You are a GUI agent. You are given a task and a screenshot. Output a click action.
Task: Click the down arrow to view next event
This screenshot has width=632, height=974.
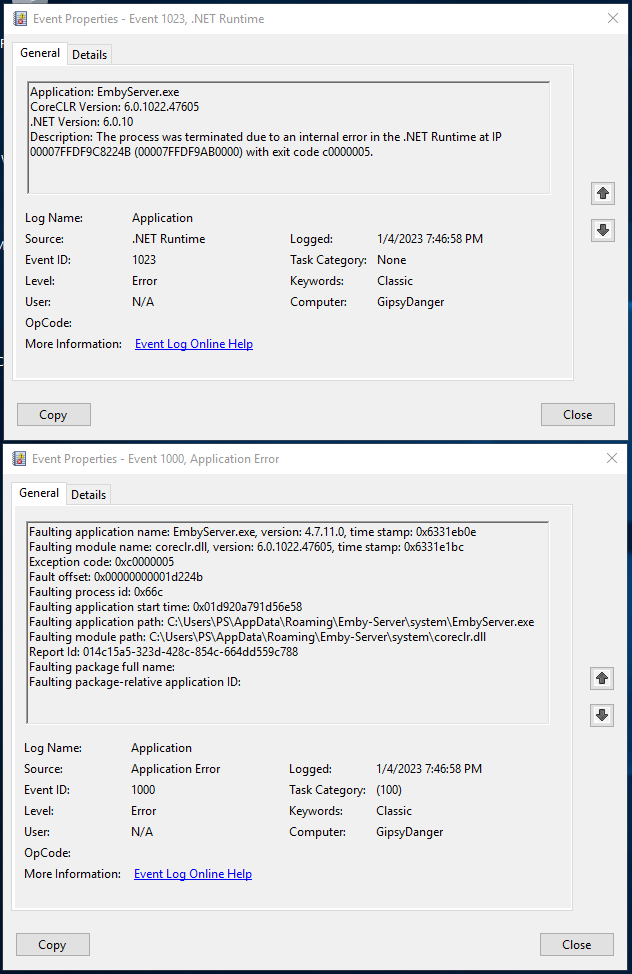click(x=602, y=230)
